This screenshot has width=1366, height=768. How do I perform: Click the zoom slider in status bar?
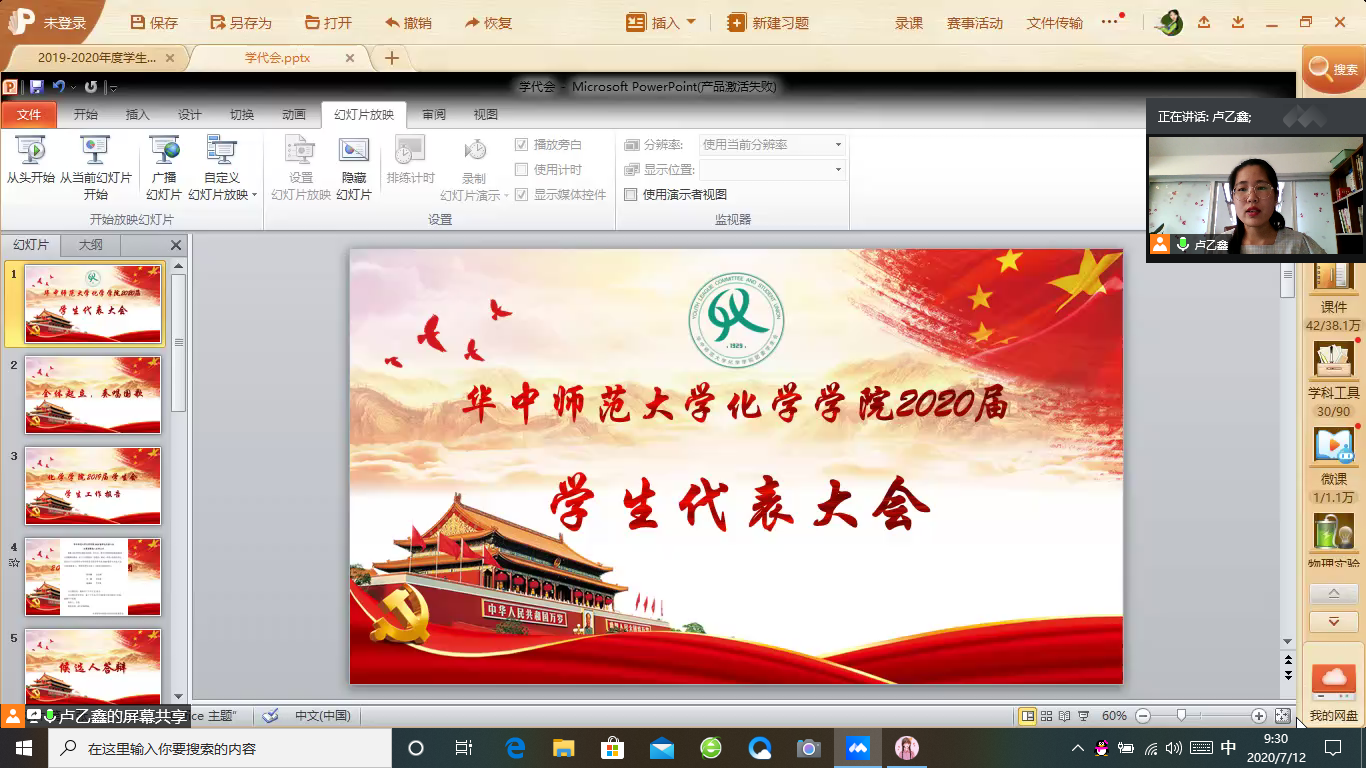point(1182,716)
